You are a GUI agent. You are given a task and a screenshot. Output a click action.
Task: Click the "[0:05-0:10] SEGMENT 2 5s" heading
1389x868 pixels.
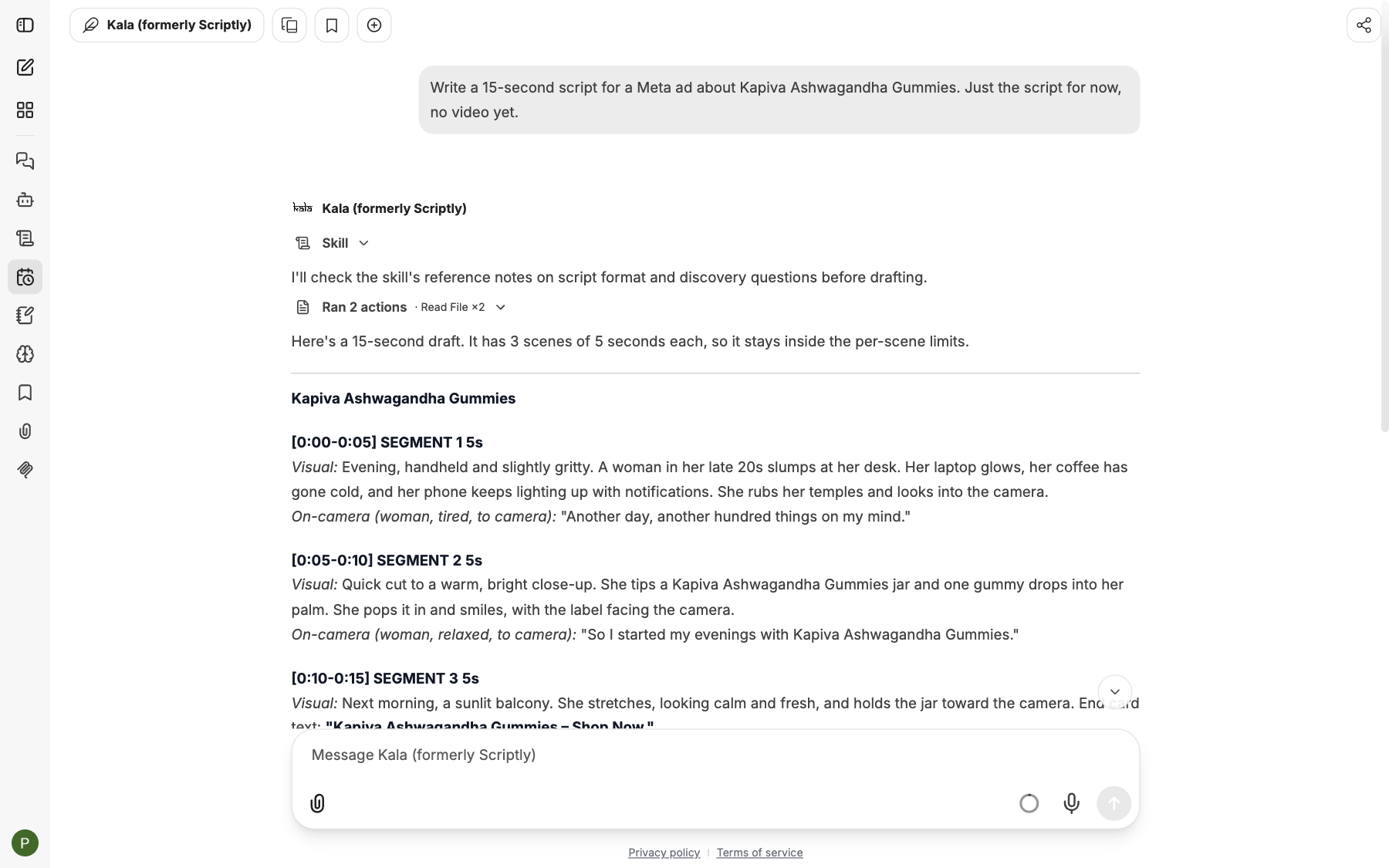point(387,561)
